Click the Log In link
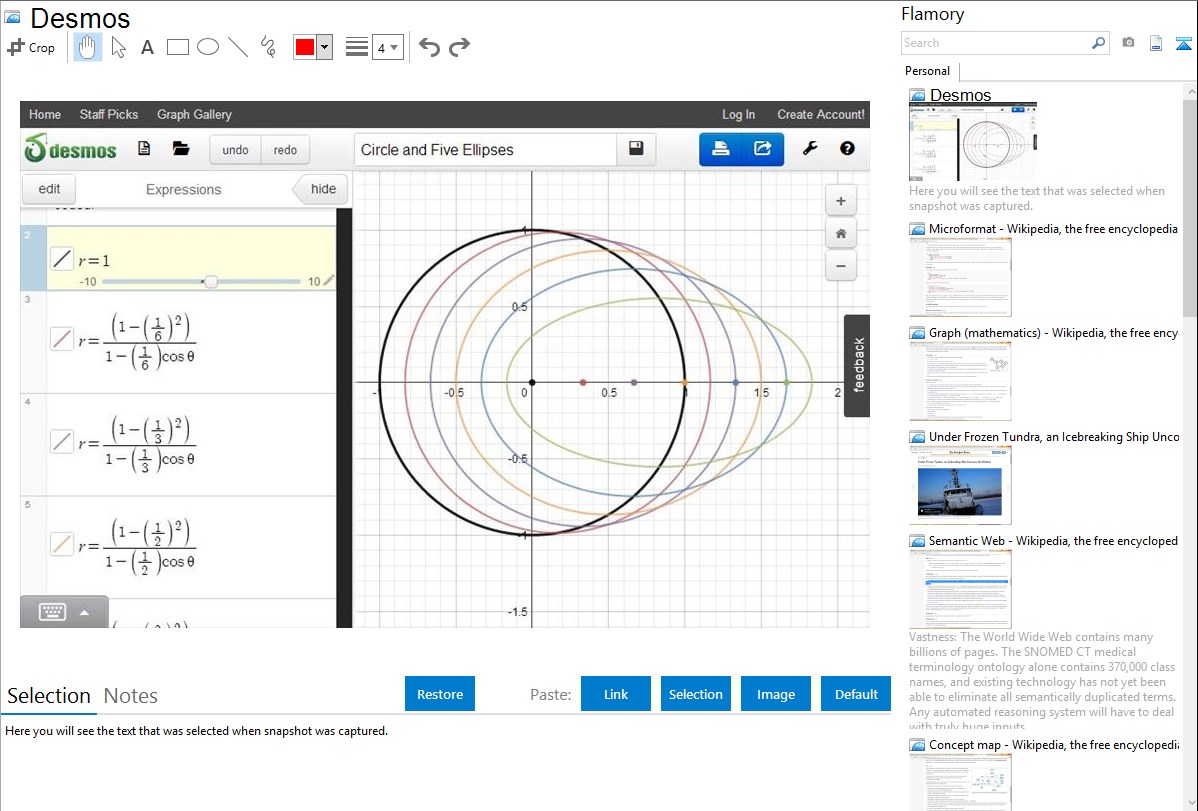This screenshot has width=1198, height=811. pyautogui.click(x=738, y=114)
